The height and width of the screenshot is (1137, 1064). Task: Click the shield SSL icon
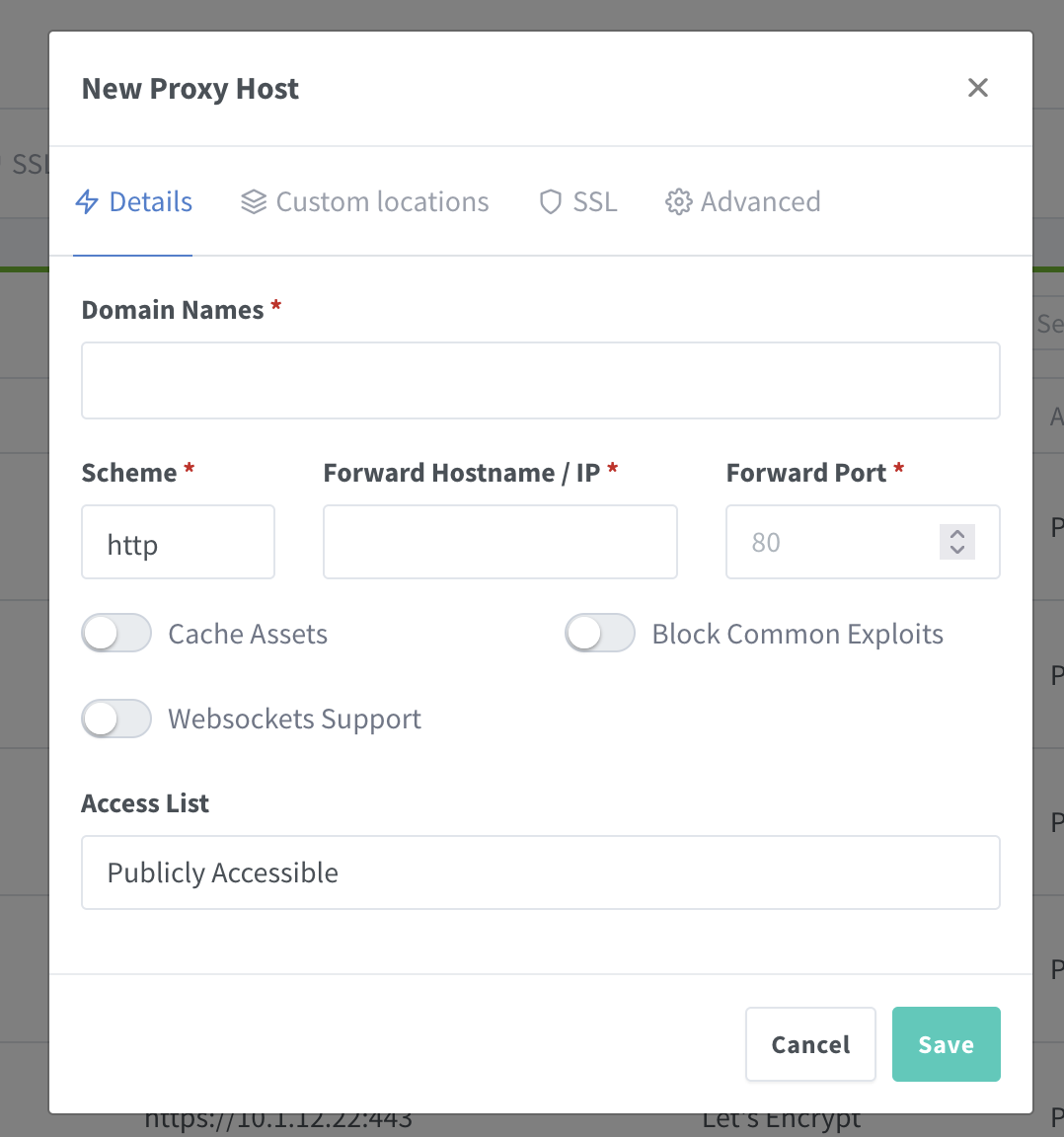[551, 202]
